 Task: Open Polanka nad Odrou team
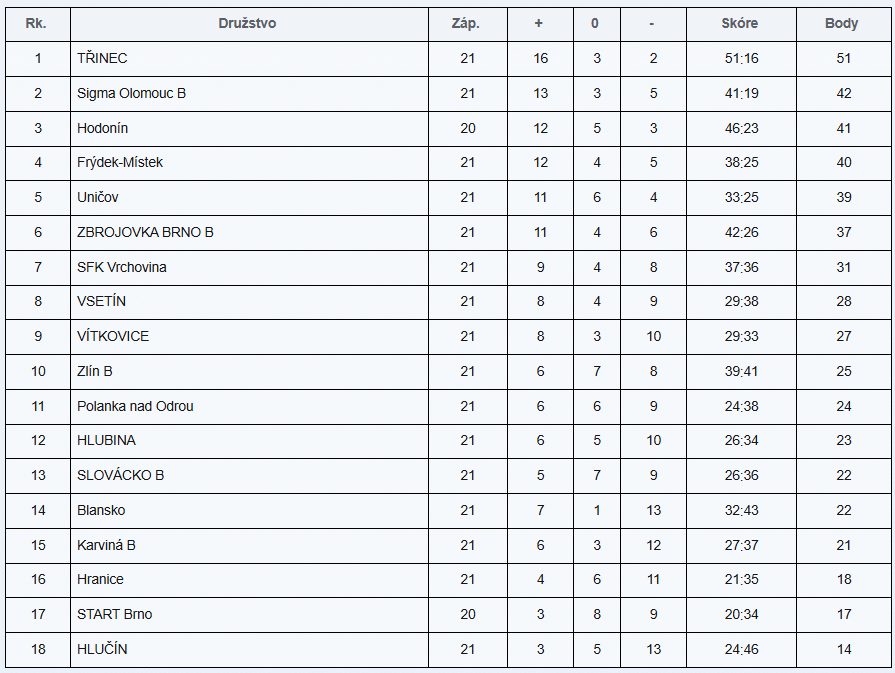135,406
